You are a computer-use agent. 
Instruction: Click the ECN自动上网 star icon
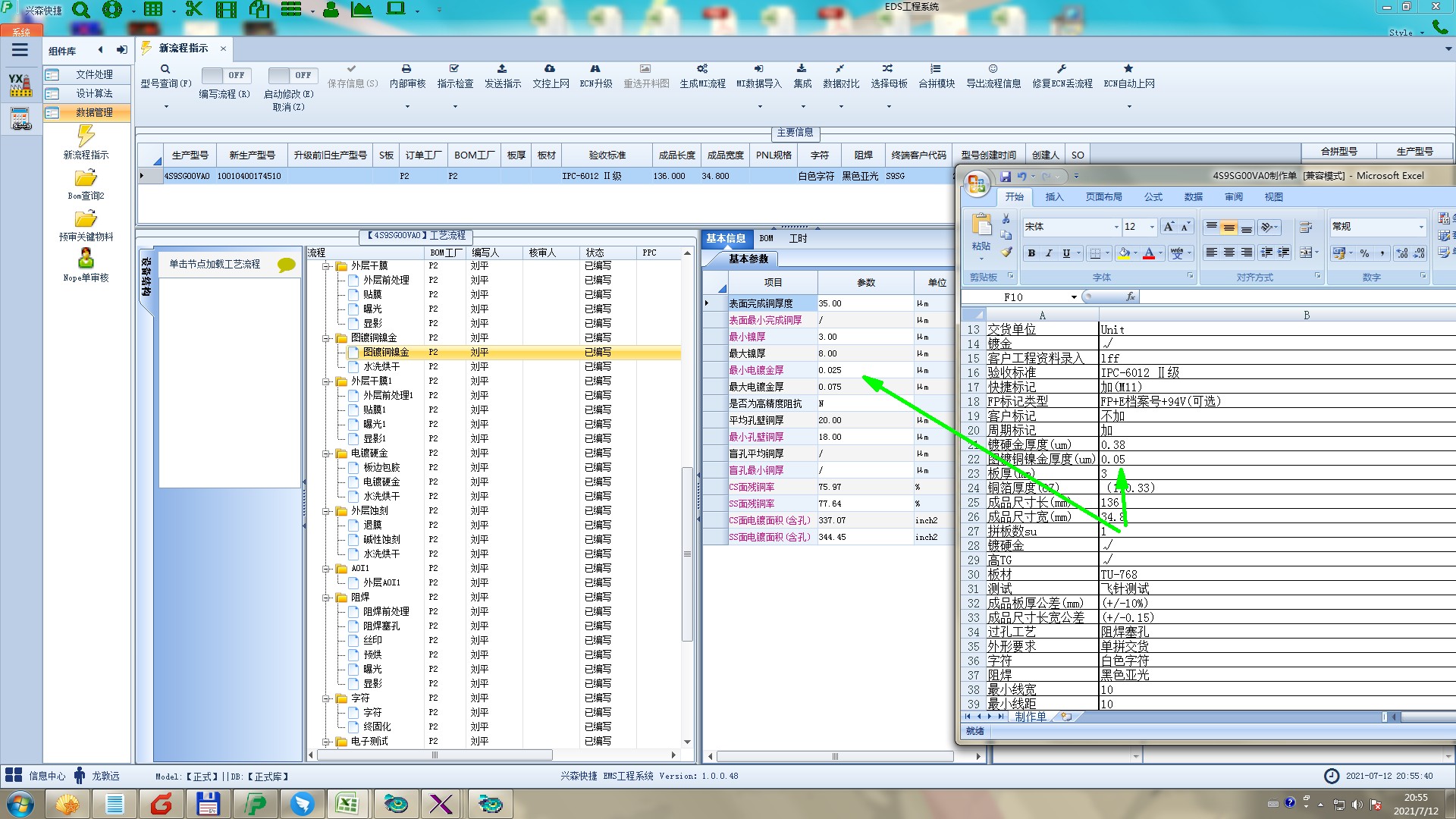click(1128, 69)
